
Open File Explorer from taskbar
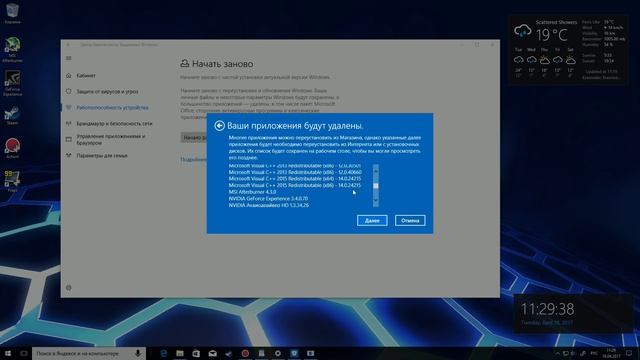point(180,353)
